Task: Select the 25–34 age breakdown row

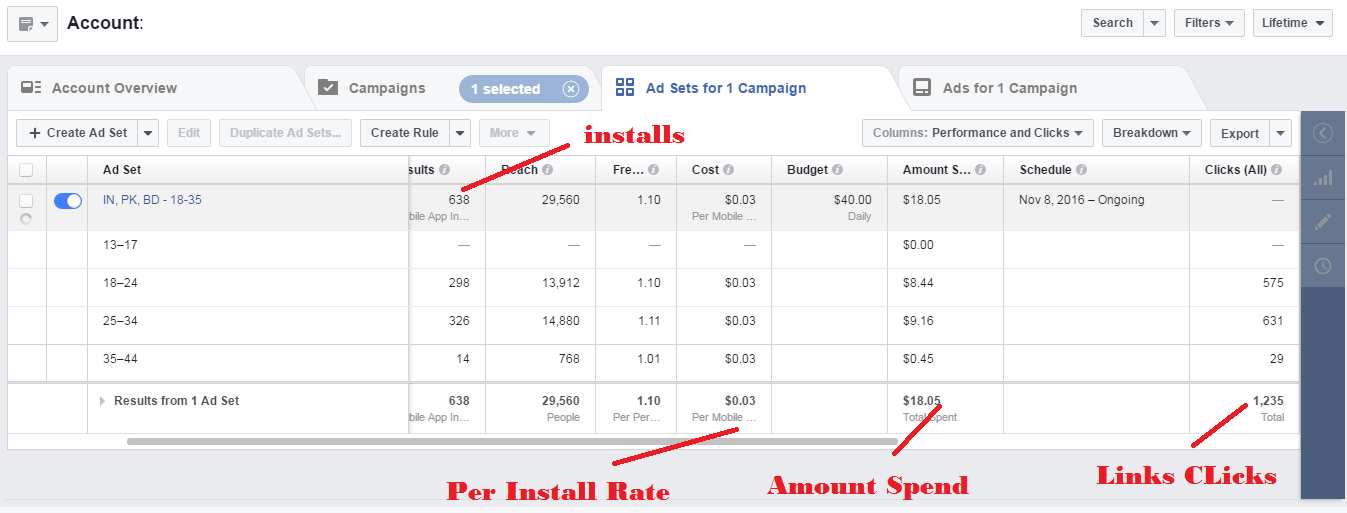Action: pos(653,326)
